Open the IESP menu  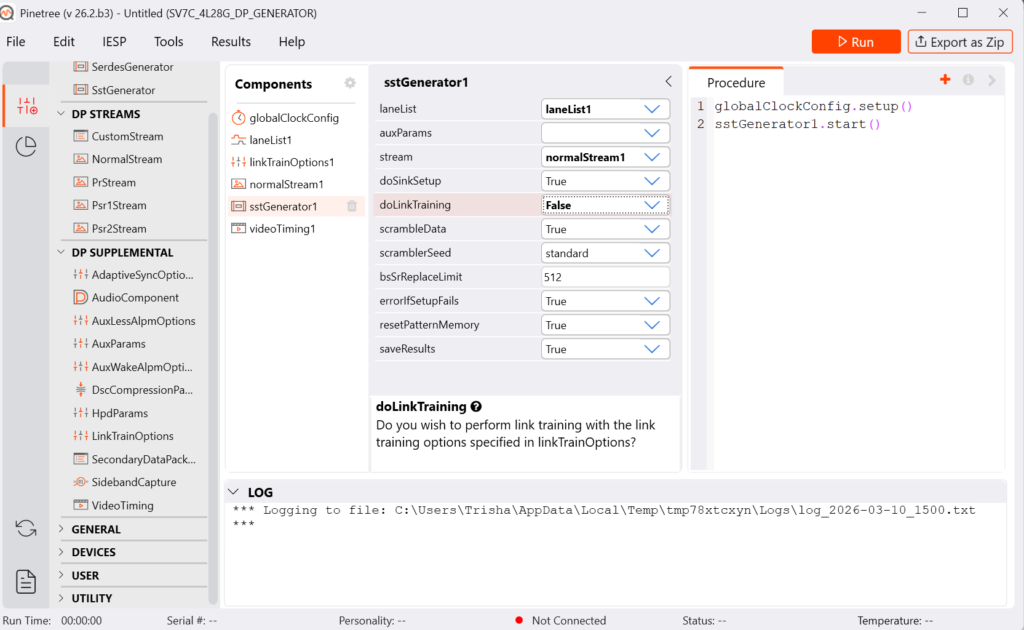coord(114,42)
